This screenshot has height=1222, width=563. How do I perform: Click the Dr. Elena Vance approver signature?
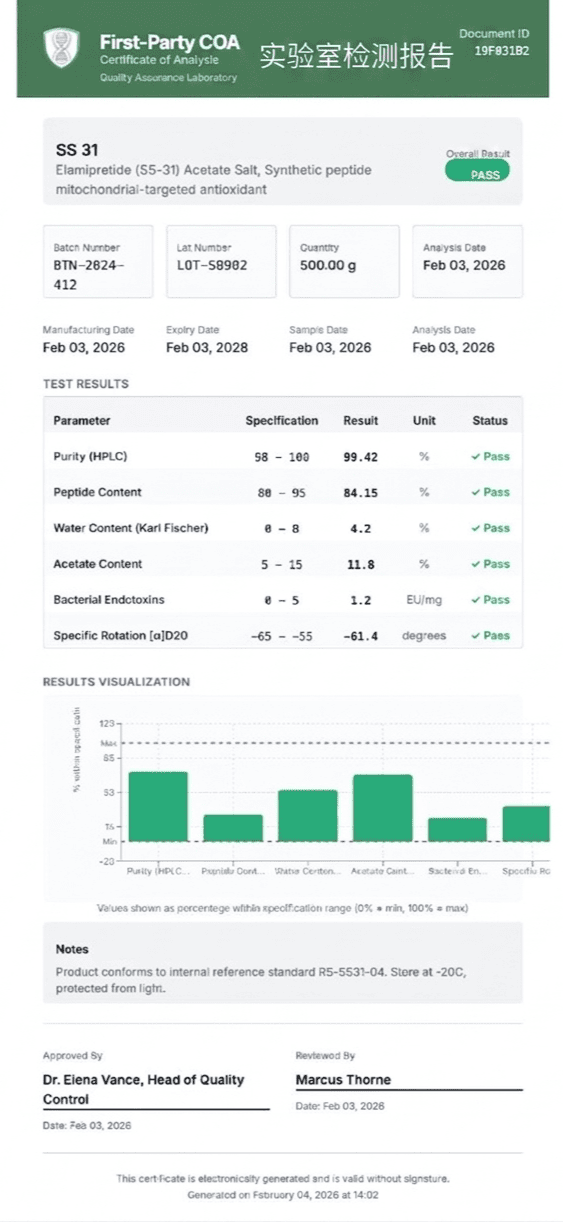pos(143,1090)
